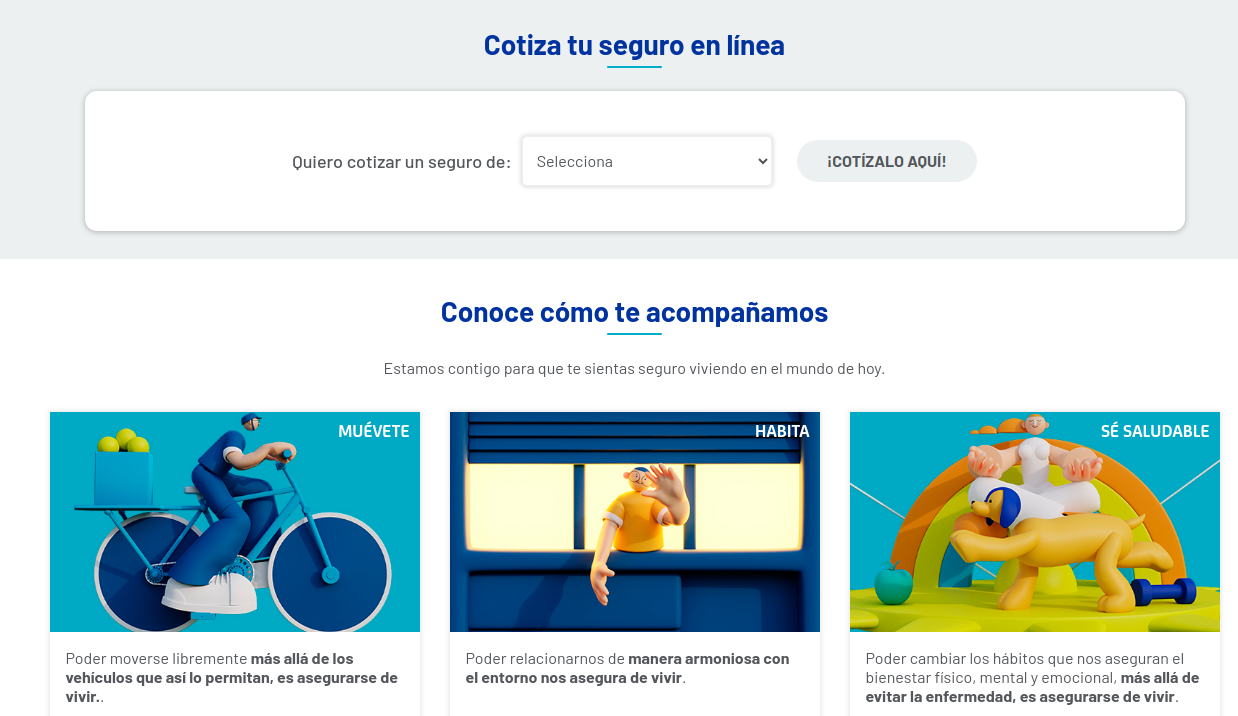This screenshot has height=716, width=1238.
Task: Click the Muévete card description about moving freely
Action: pyautogui.click(x=235, y=677)
